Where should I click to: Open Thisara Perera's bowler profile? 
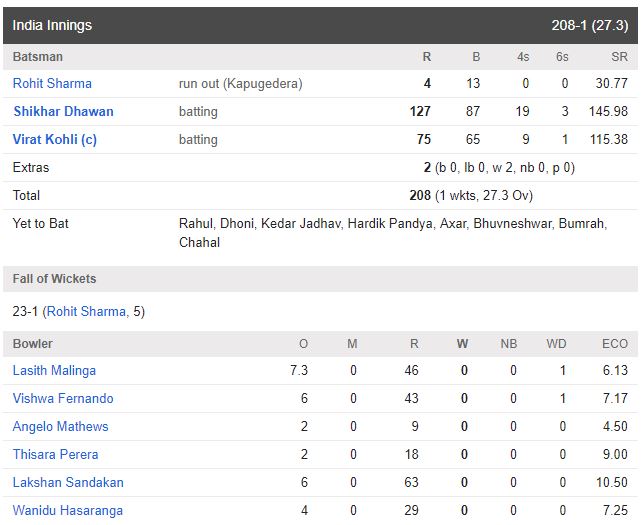(x=56, y=455)
